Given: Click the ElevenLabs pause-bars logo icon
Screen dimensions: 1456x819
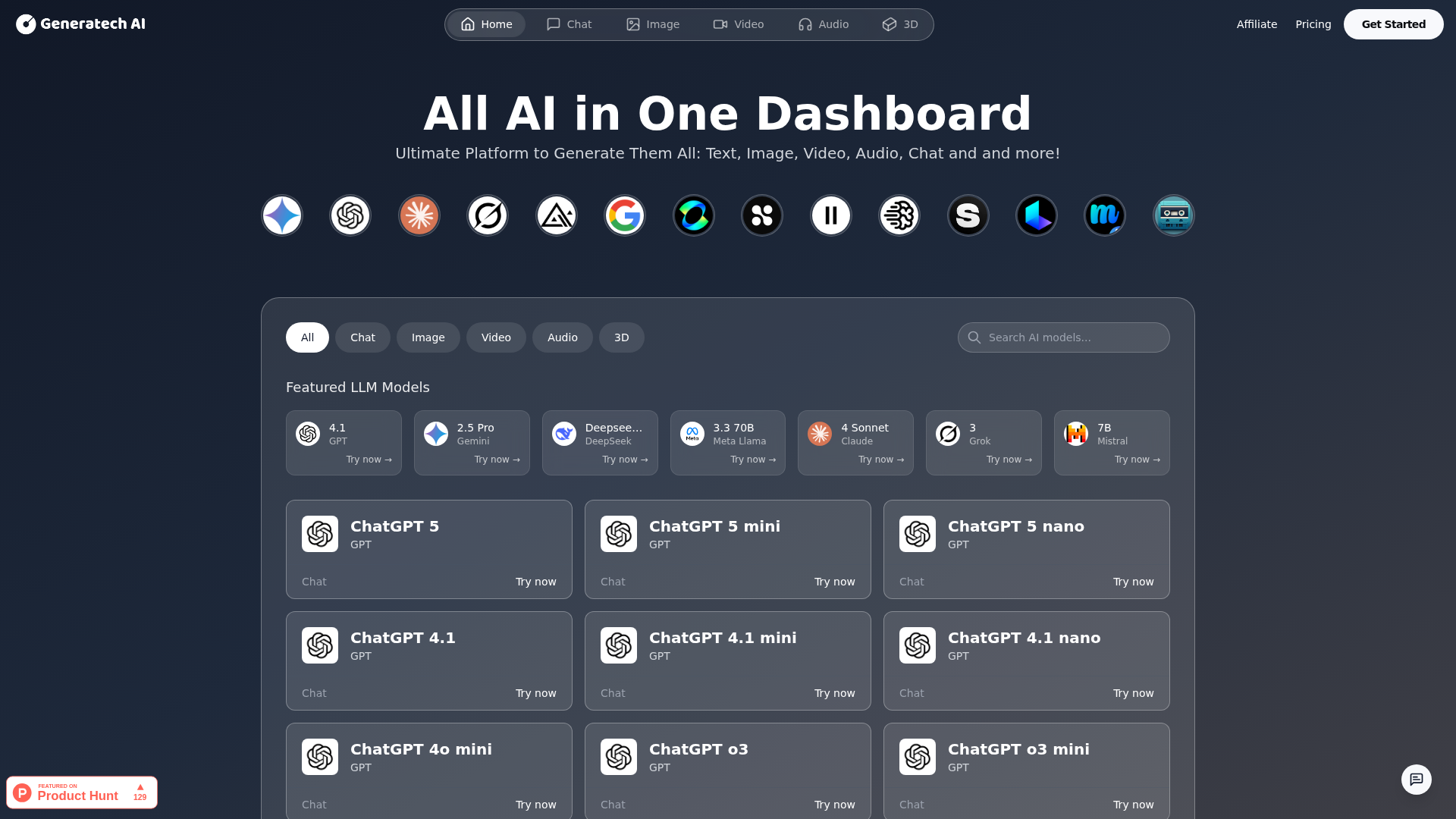Looking at the screenshot, I should (x=831, y=215).
